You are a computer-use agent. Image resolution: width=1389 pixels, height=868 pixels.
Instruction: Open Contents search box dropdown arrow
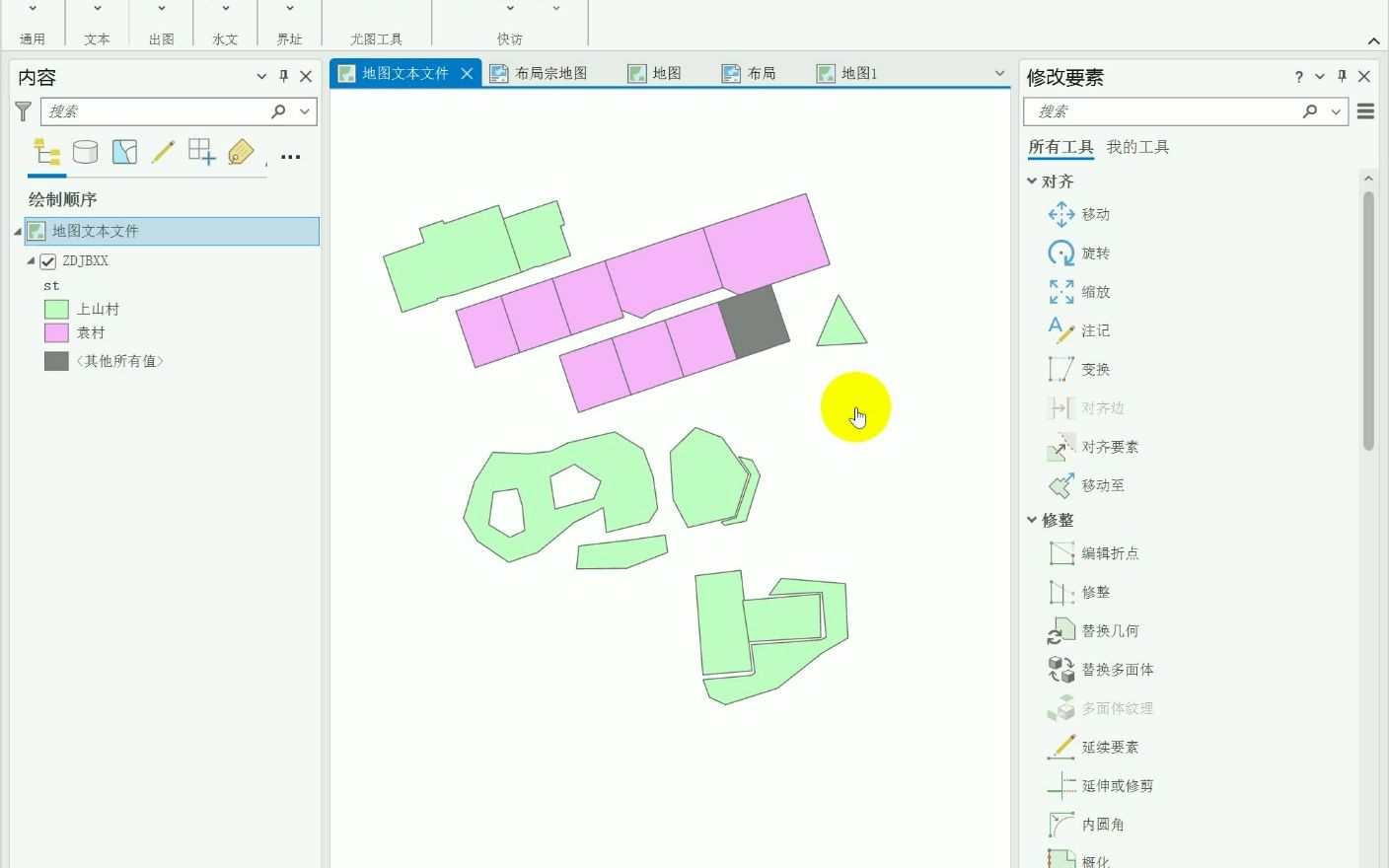tap(305, 111)
